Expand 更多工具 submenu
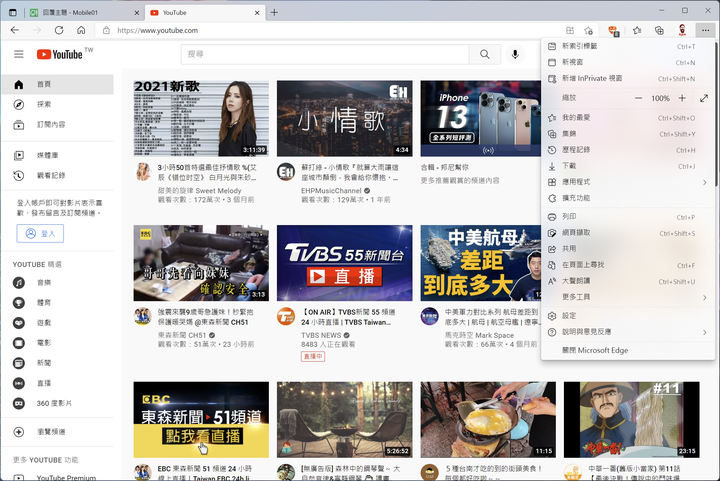Image resolution: width=720 pixels, height=481 pixels. pos(628,297)
